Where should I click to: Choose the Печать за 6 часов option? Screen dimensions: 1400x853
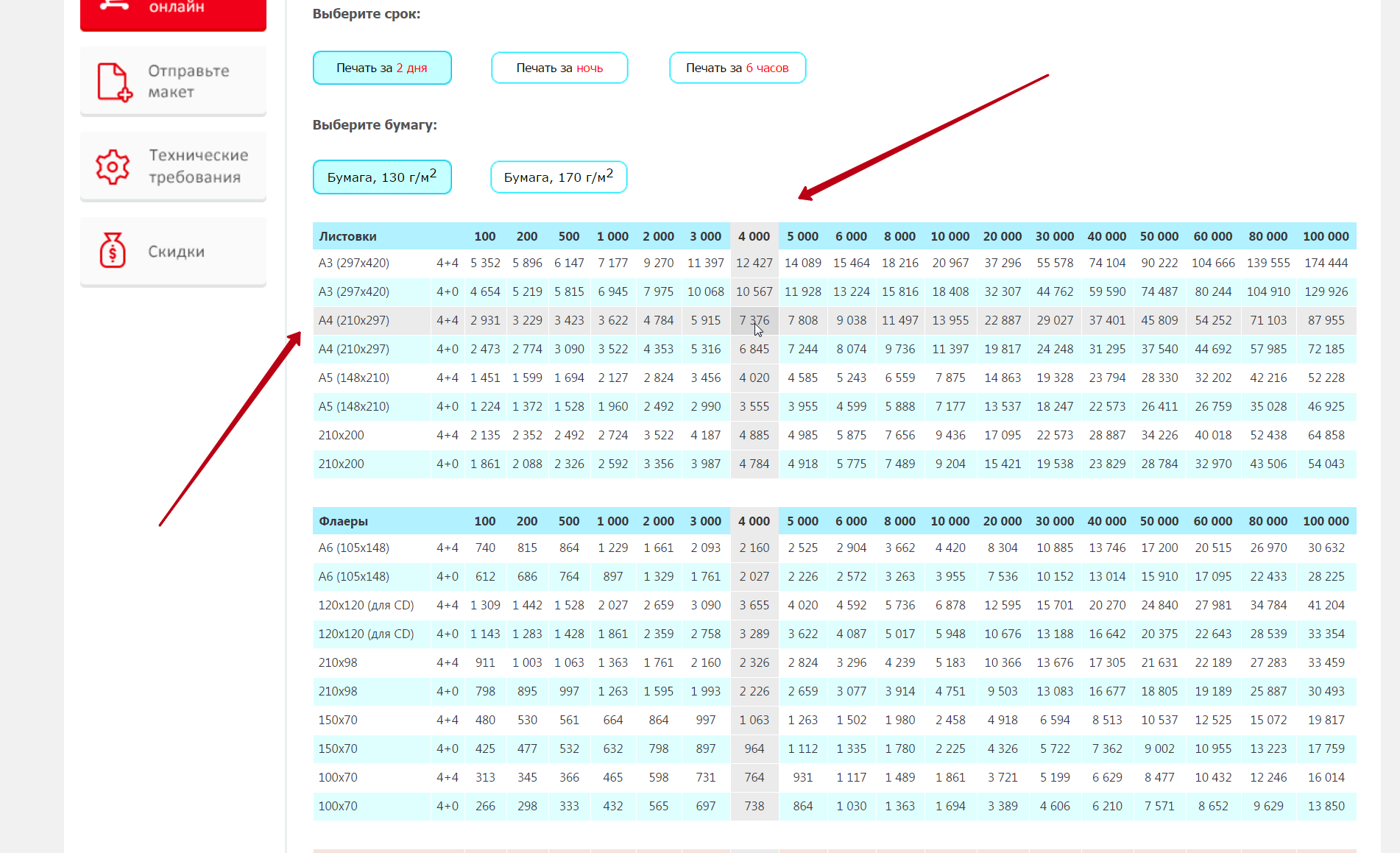tap(737, 68)
